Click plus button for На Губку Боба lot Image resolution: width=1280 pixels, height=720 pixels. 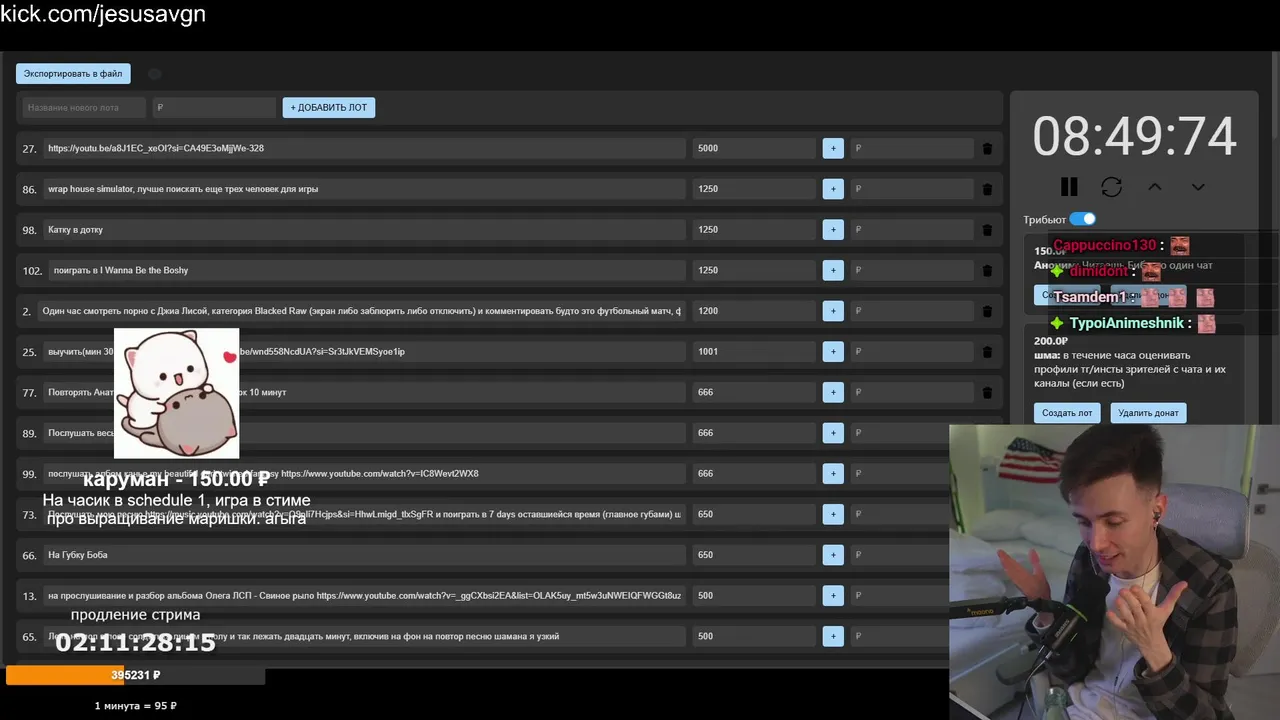point(833,555)
